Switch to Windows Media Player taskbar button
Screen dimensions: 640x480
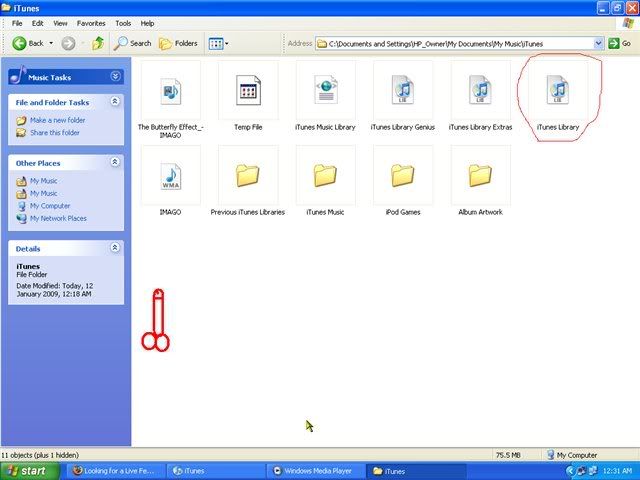click(314, 471)
